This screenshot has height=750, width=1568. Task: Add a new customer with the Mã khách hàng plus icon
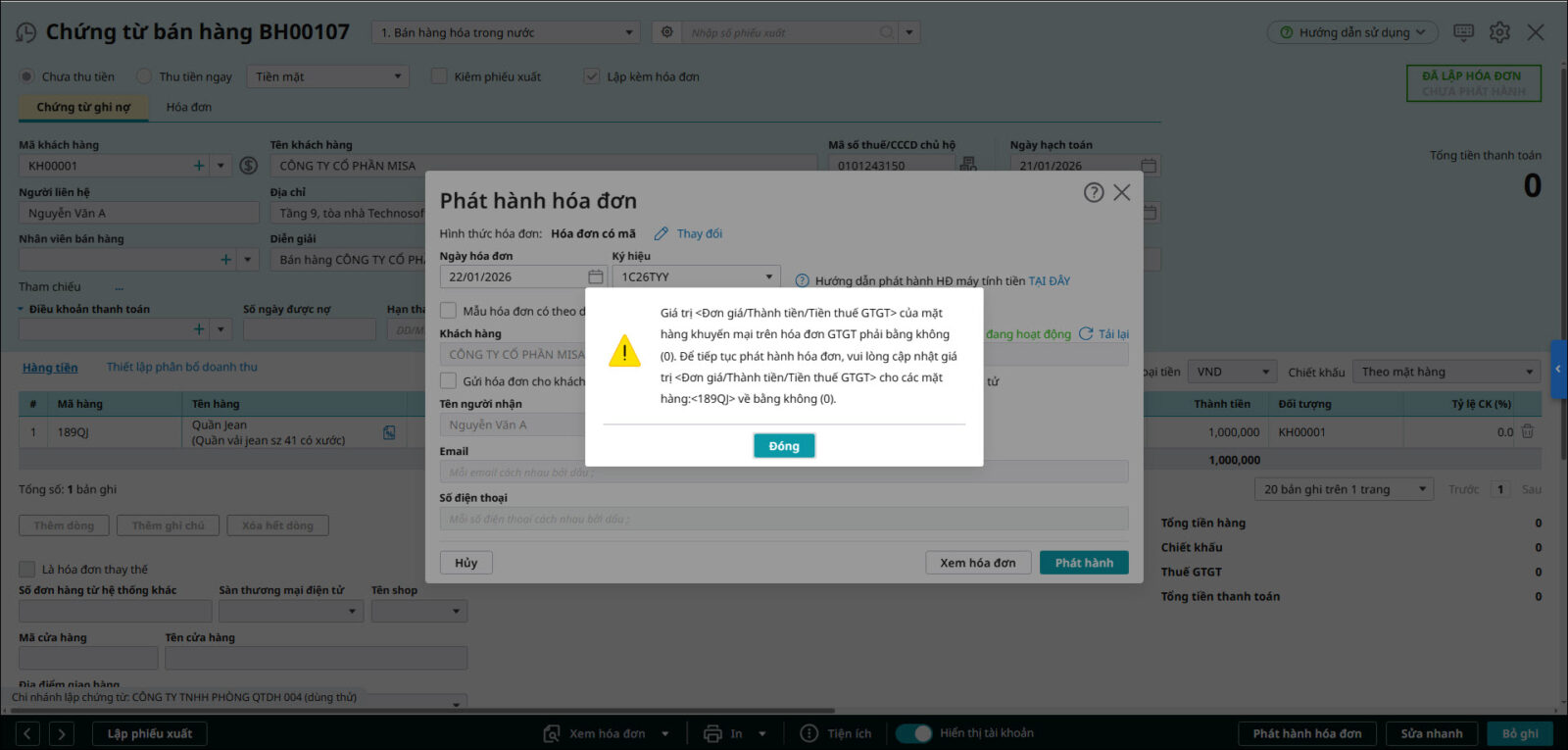(x=199, y=166)
